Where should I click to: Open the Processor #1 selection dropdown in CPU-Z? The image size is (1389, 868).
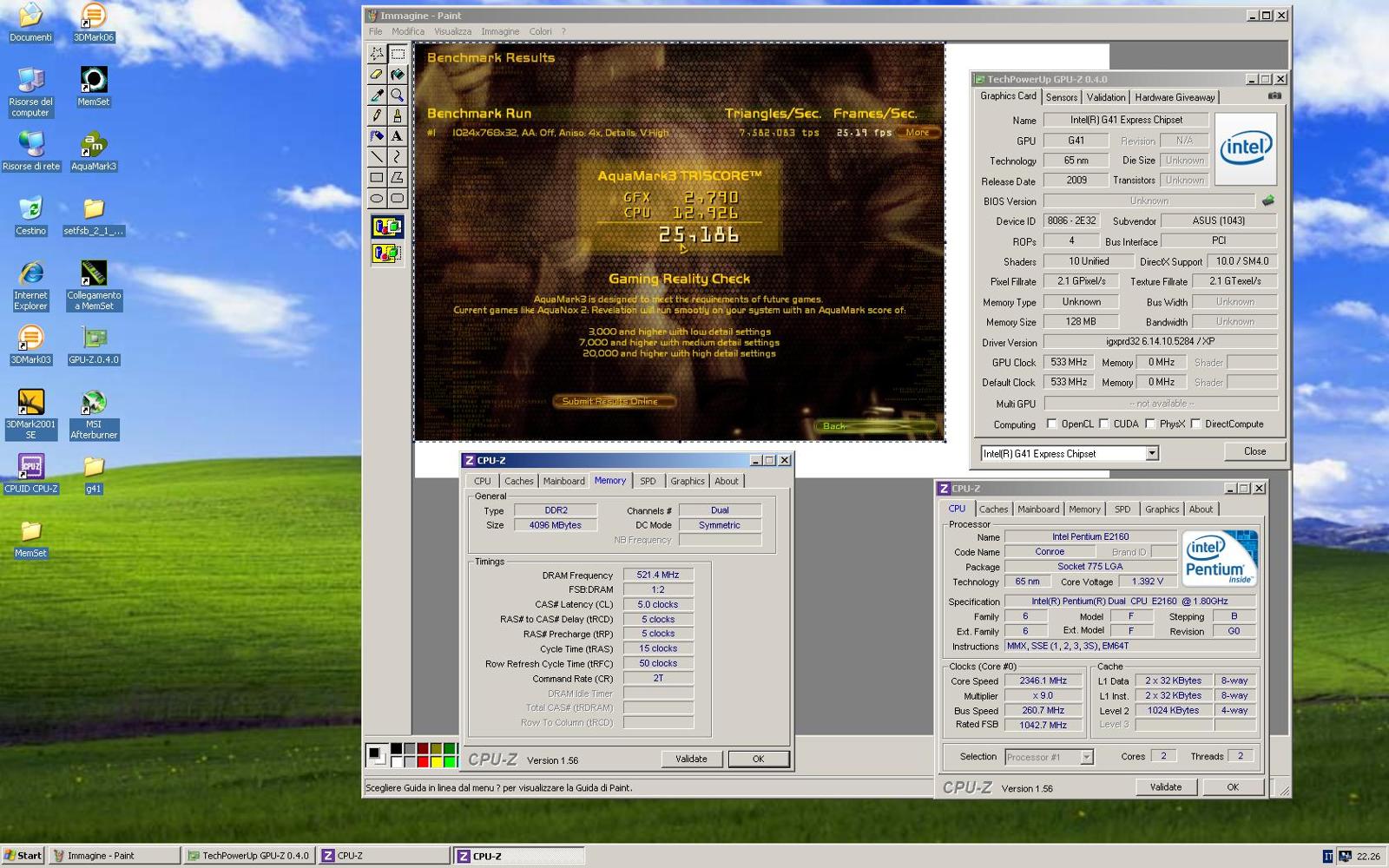pos(1086,757)
